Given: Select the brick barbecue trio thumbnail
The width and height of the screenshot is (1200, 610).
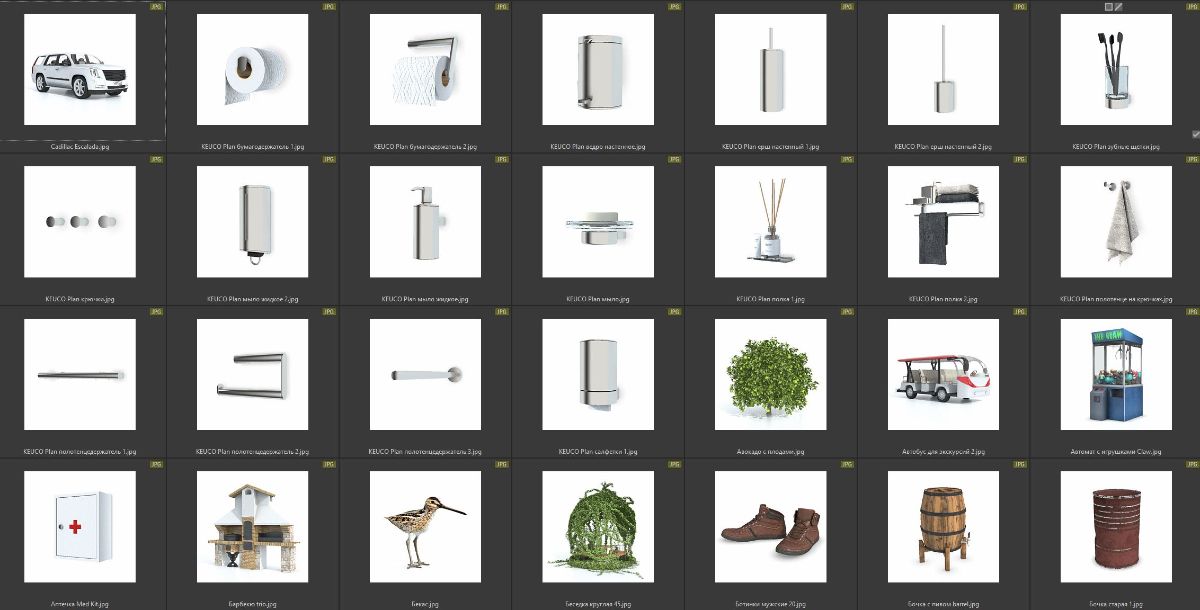Looking at the screenshot, I should (x=252, y=527).
